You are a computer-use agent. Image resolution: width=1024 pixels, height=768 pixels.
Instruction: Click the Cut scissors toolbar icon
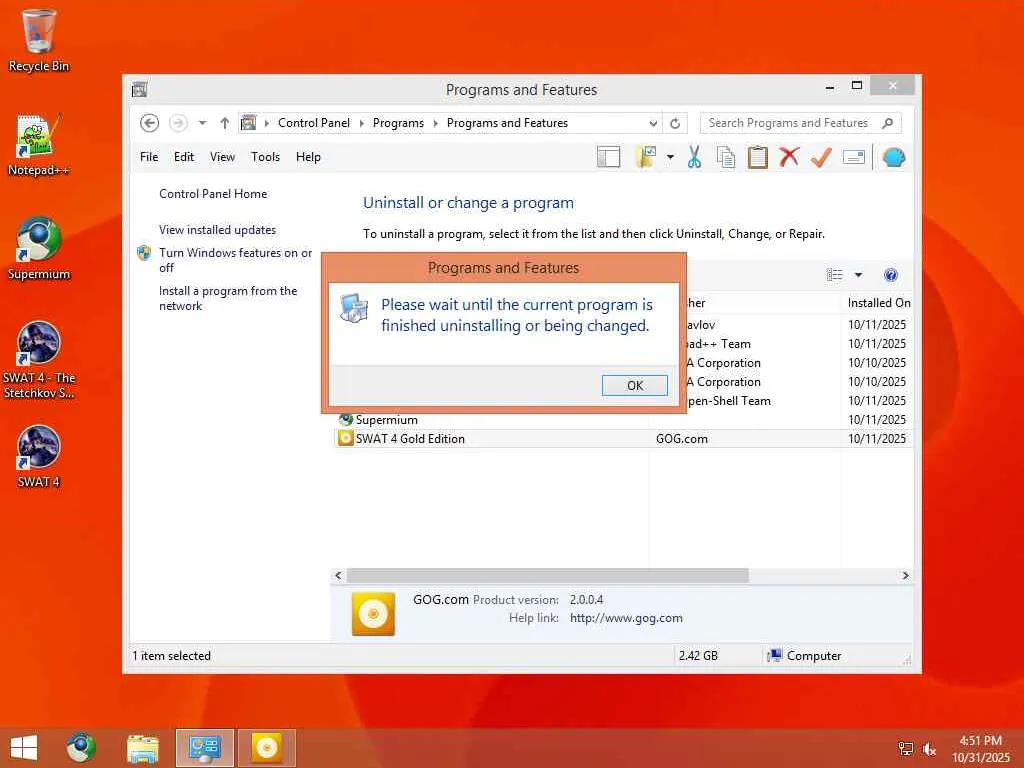pyautogui.click(x=694, y=157)
